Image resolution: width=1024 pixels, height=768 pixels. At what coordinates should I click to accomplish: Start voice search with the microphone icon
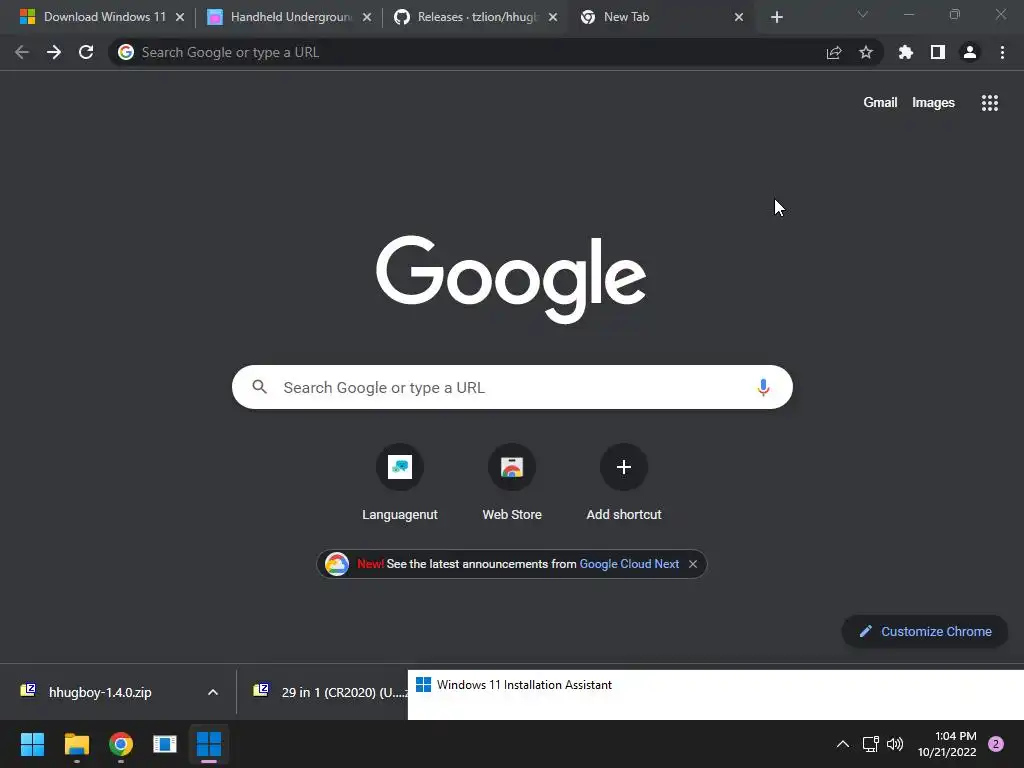763,387
